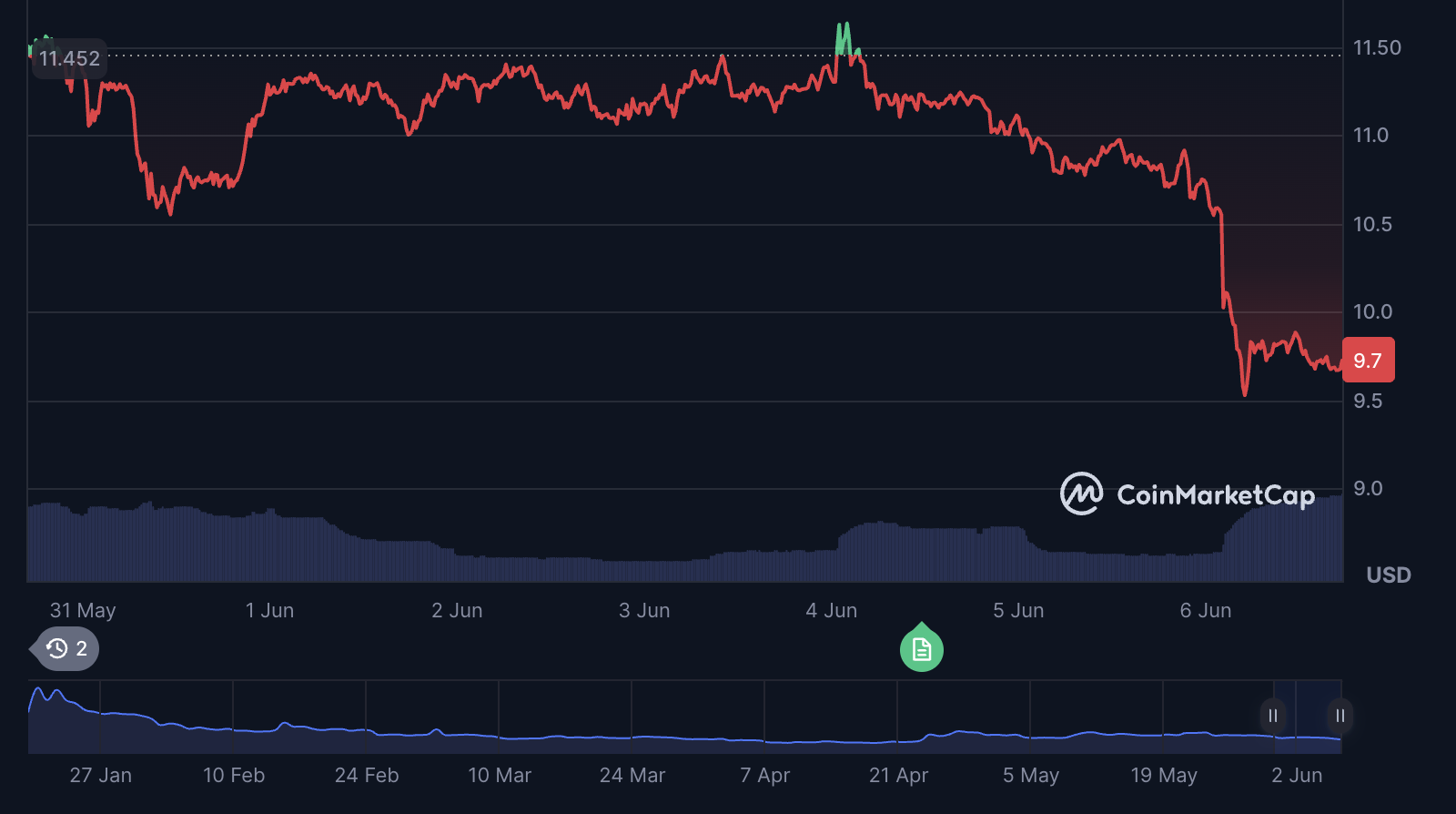
Task: Select the 31 May date label
Action: coord(83,611)
